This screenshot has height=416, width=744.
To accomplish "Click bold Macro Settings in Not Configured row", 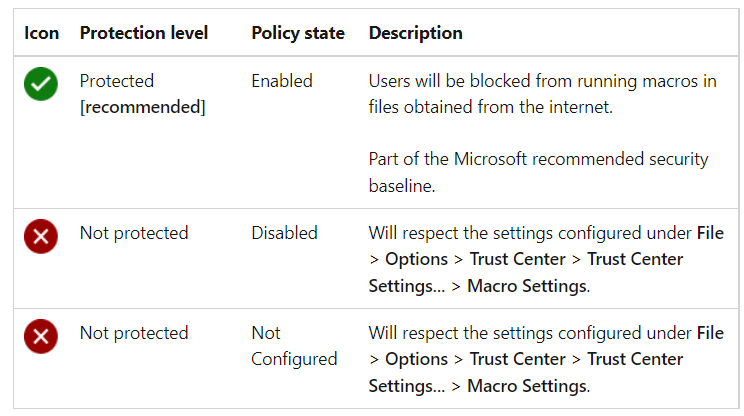I will [527, 385].
